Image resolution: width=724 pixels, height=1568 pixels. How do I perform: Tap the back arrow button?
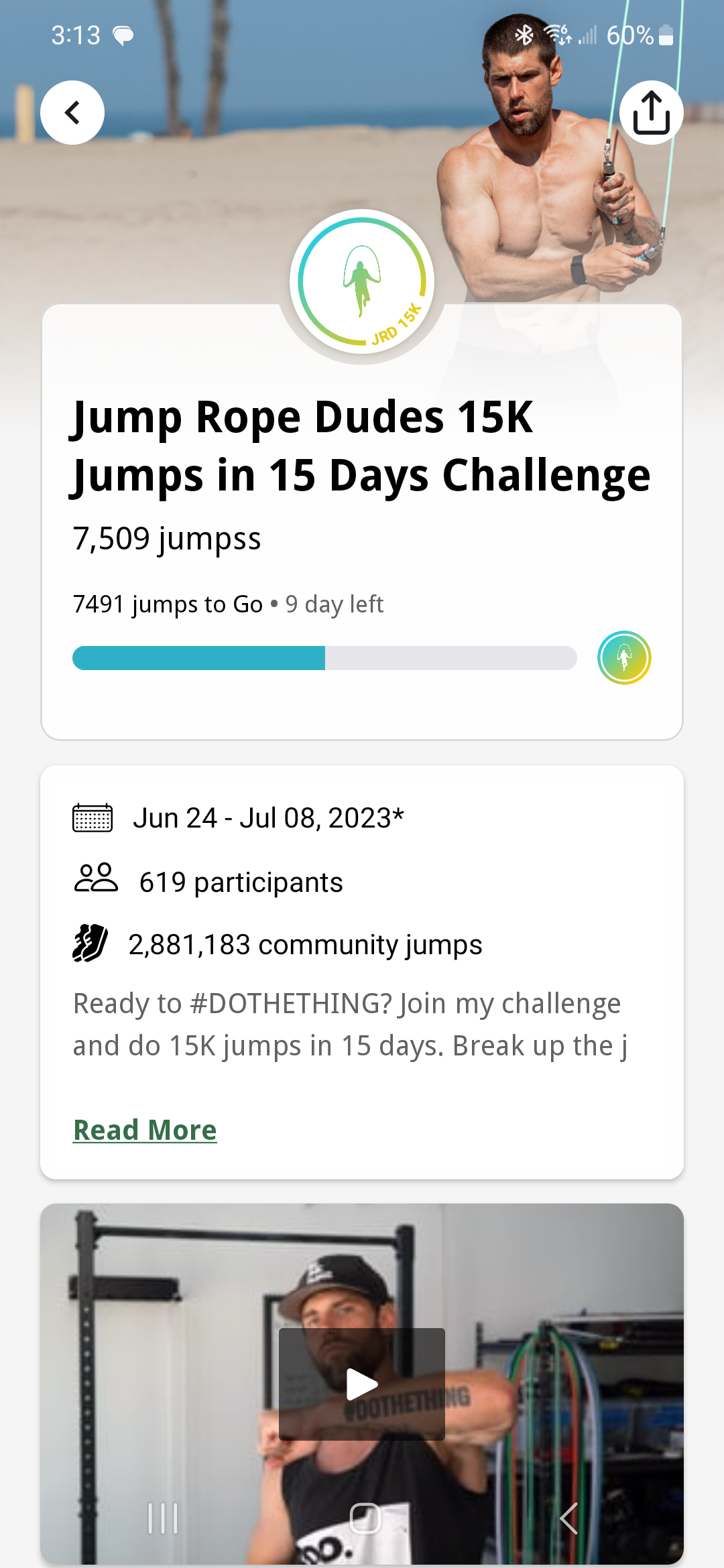coord(72,113)
